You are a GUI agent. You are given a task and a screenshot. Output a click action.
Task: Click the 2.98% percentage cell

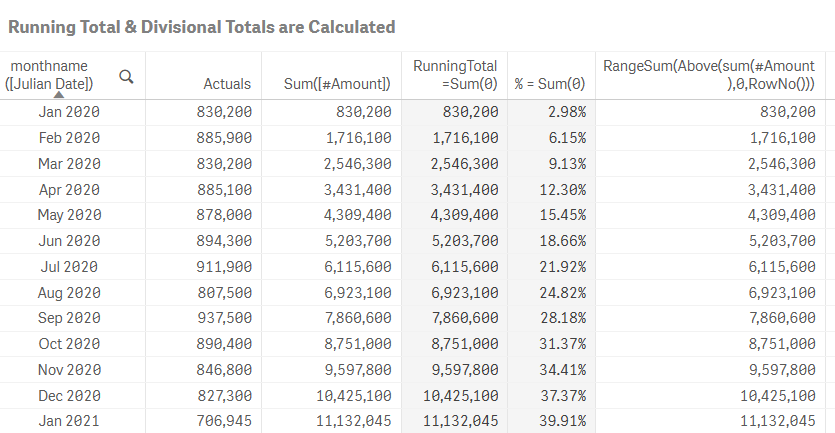(566, 112)
